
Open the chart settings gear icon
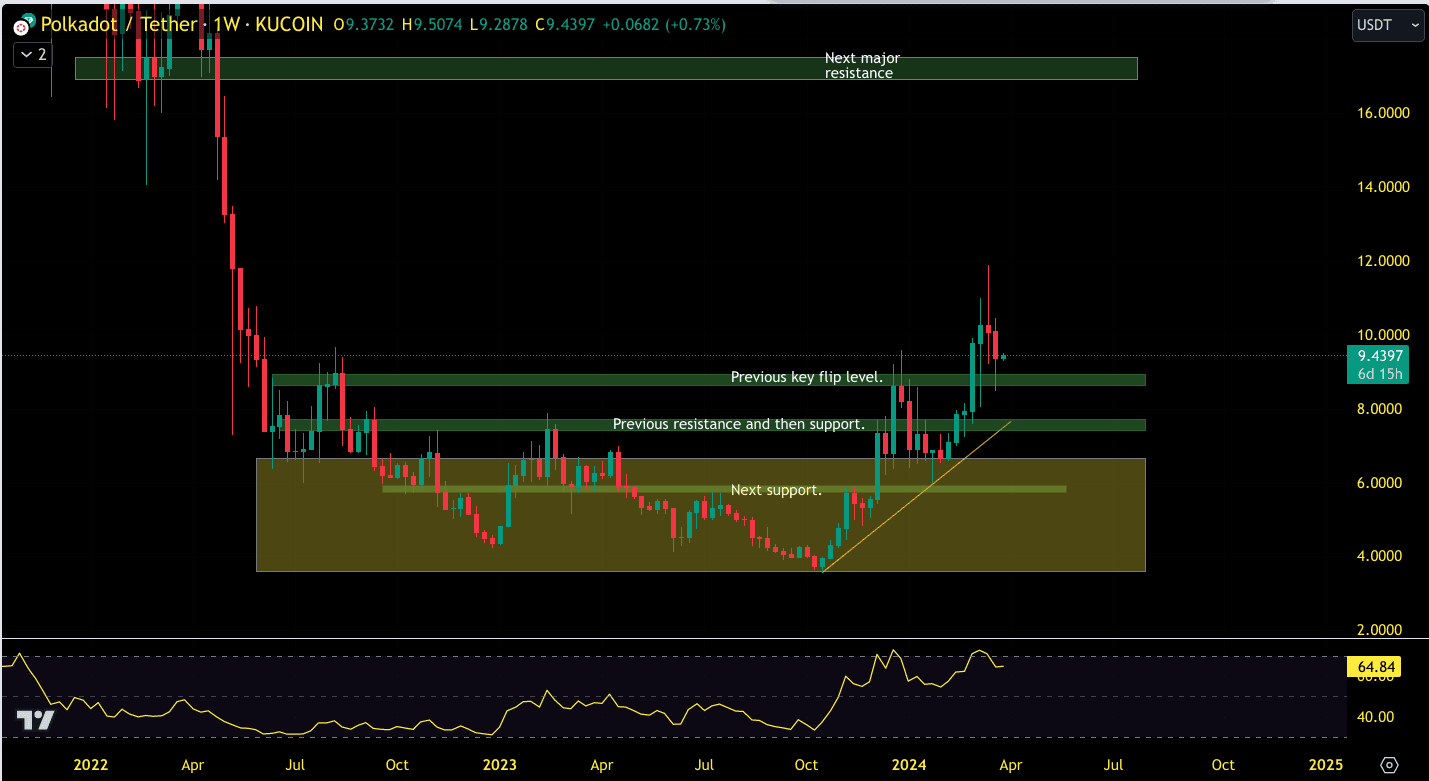point(1389,765)
